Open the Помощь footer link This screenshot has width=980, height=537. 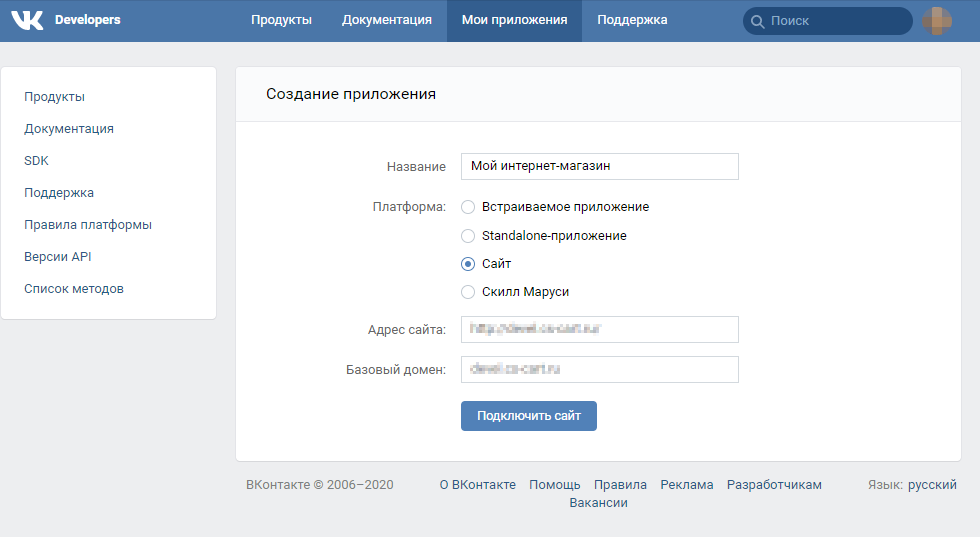(554, 485)
